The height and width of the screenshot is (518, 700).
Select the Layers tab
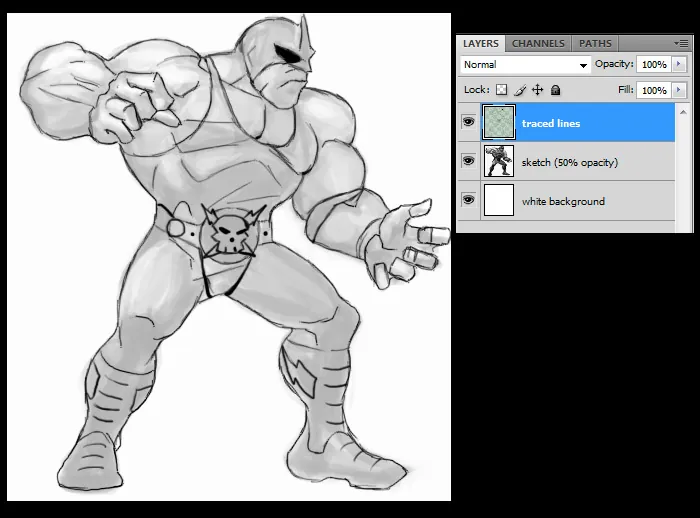click(x=480, y=43)
